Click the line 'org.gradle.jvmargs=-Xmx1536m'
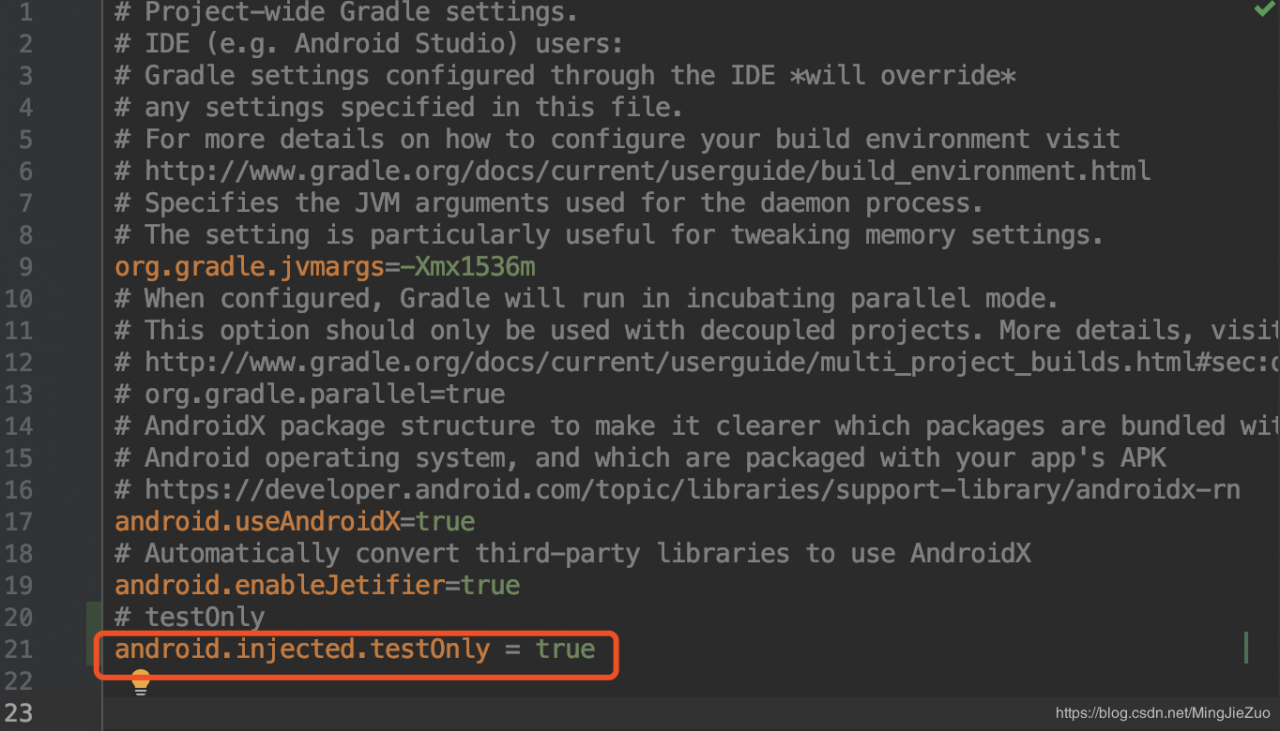This screenshot has height=731, width=1280. point(325,266)
